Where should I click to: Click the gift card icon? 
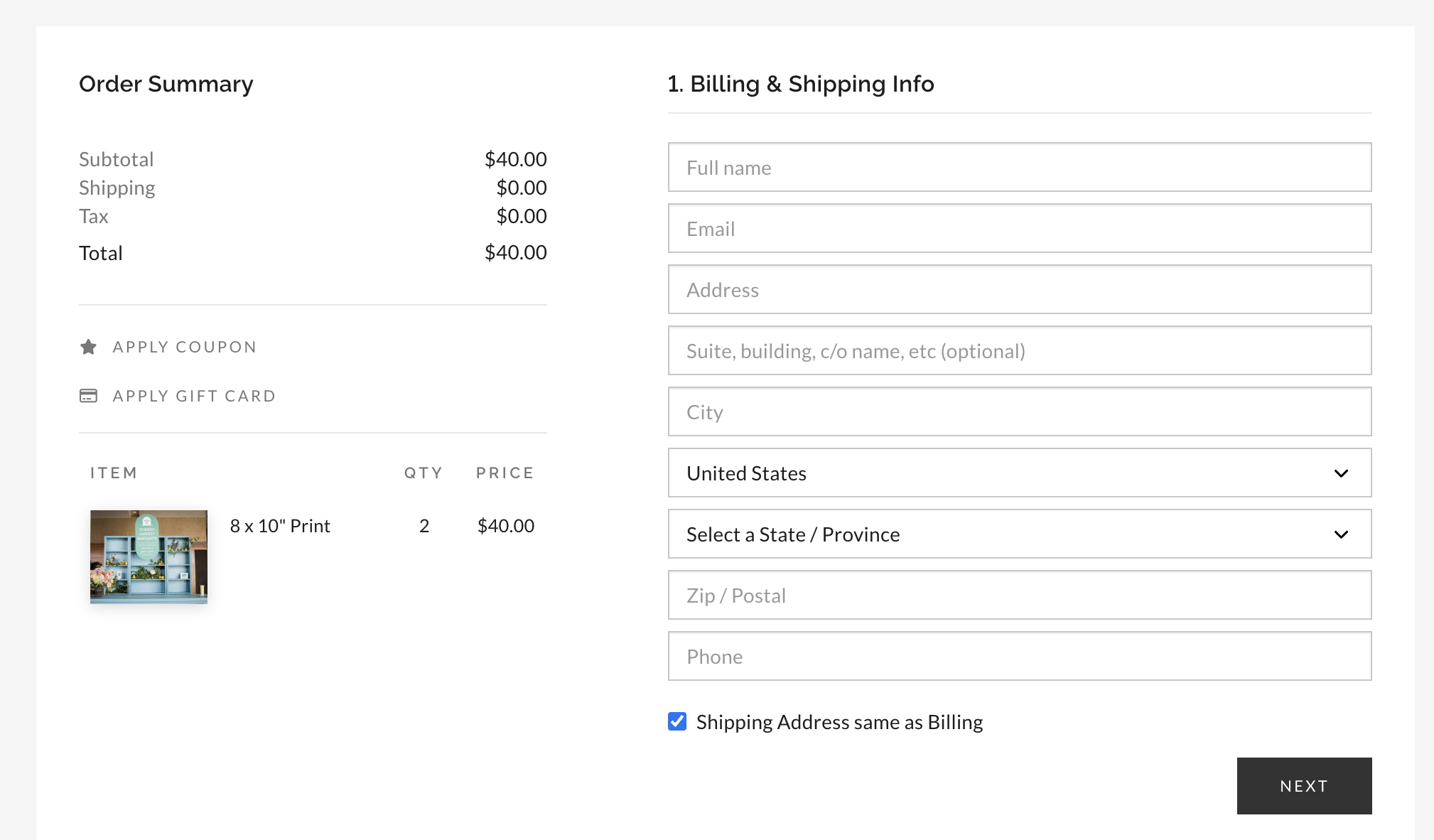click(88, 396)
